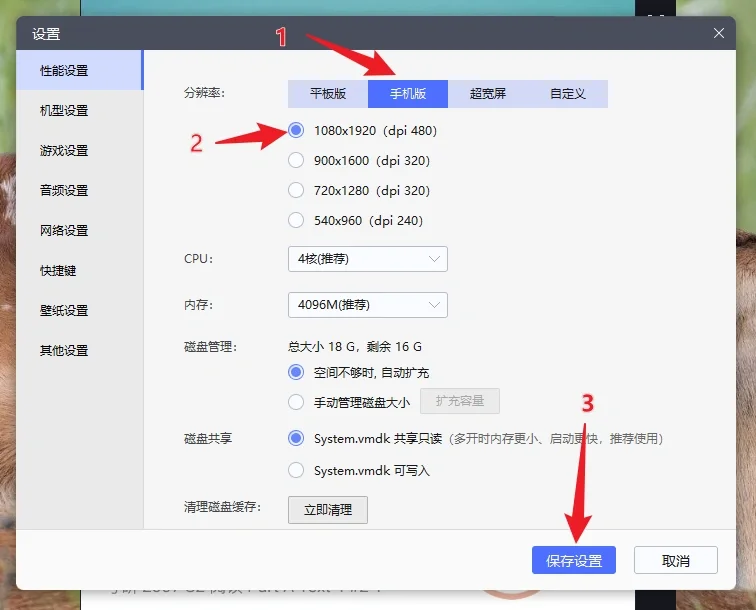Choose the 超宽屏 resolution tab
Image resolution: width=756 pixels, height=610 pixels.
click(488, 94)
